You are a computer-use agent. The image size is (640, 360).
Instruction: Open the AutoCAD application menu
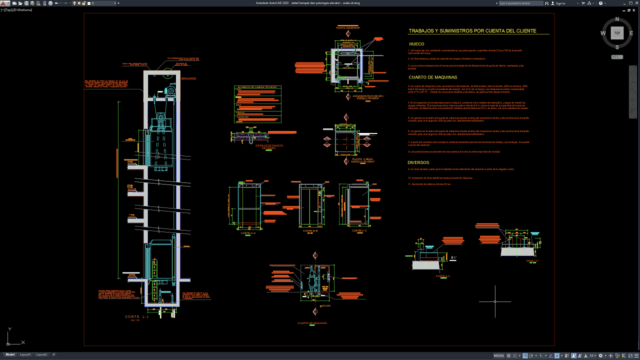[x=5, y=3]
